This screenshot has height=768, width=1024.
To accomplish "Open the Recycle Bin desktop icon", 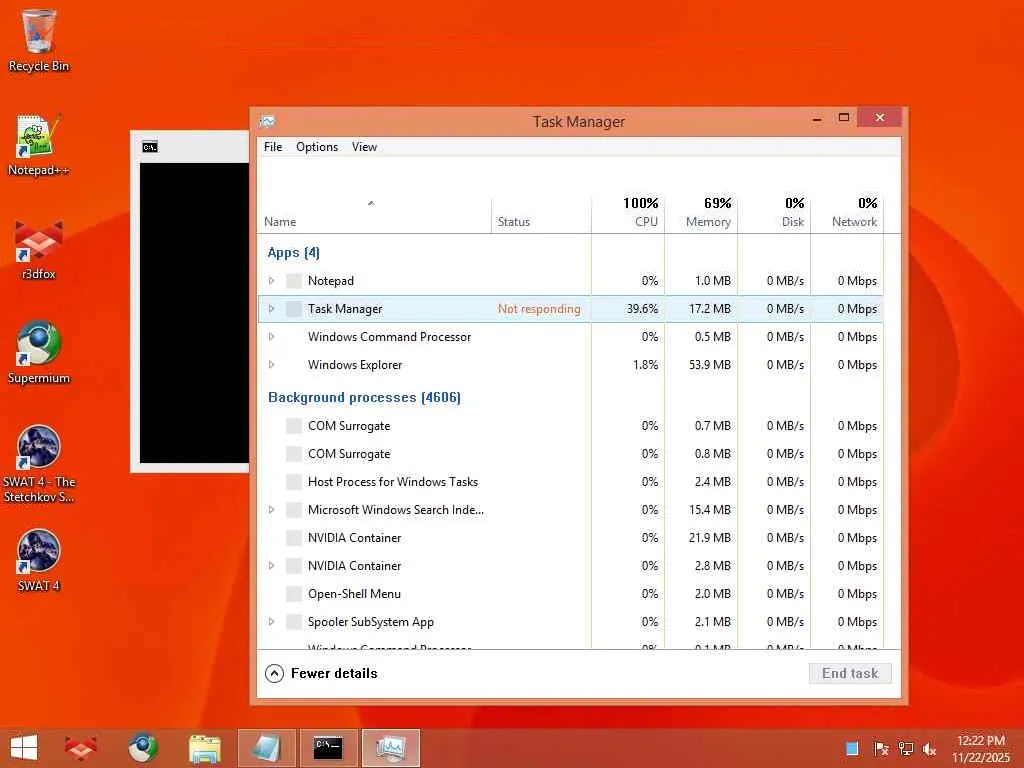I will pos(39,40).
